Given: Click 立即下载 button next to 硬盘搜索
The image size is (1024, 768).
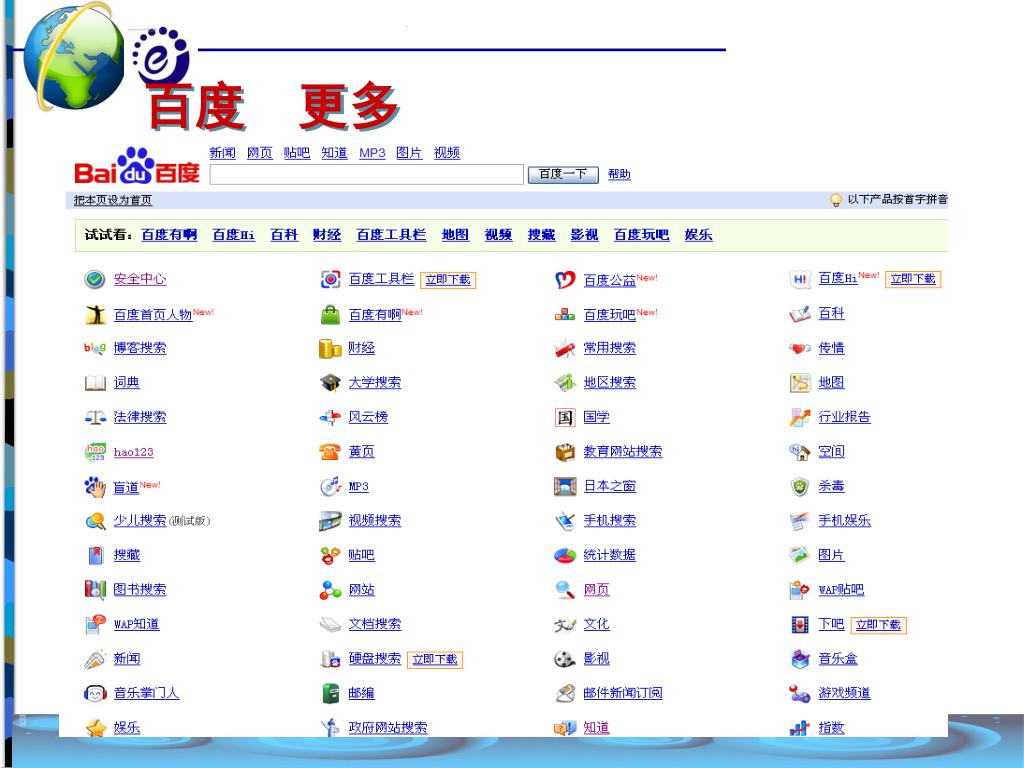Looking at the screenshot, I should tap(435, 660).
